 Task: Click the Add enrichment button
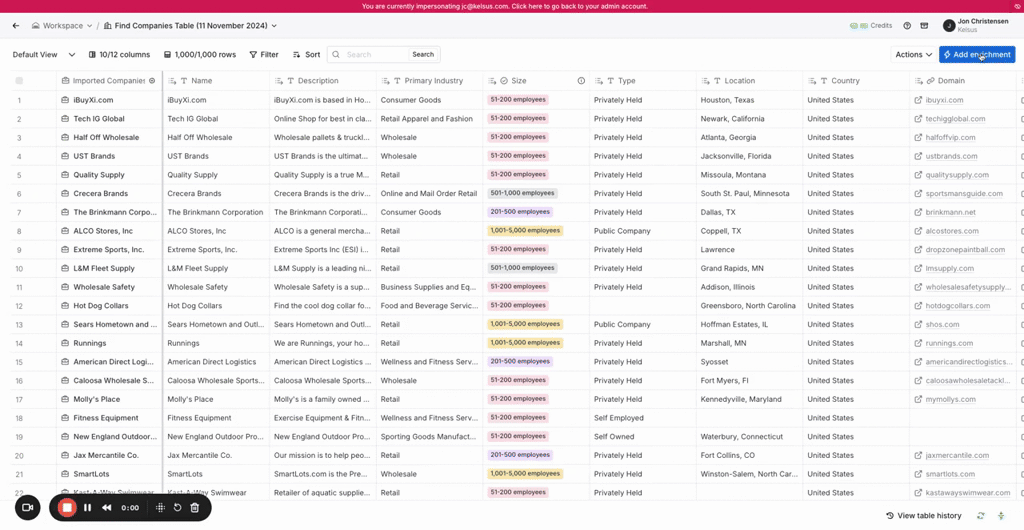976,55
